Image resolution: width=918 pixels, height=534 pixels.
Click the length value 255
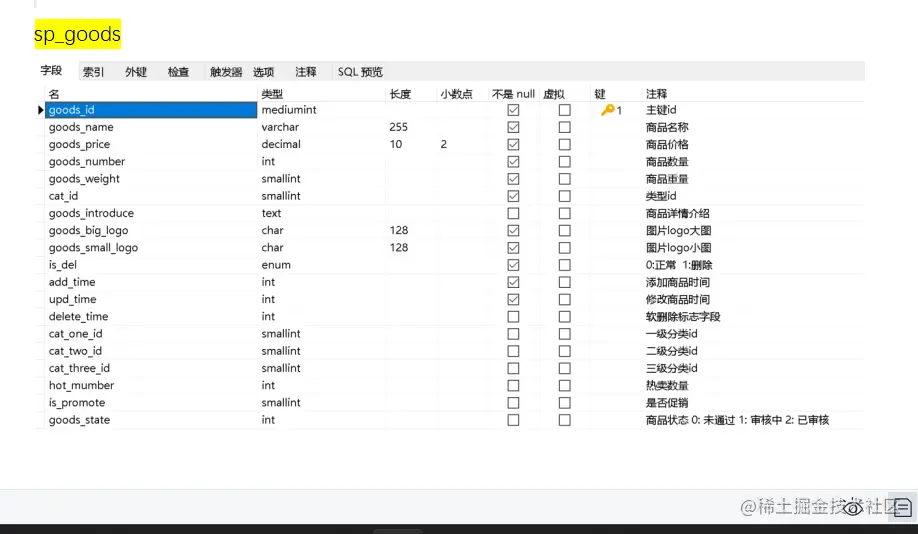tap(398, 127)
